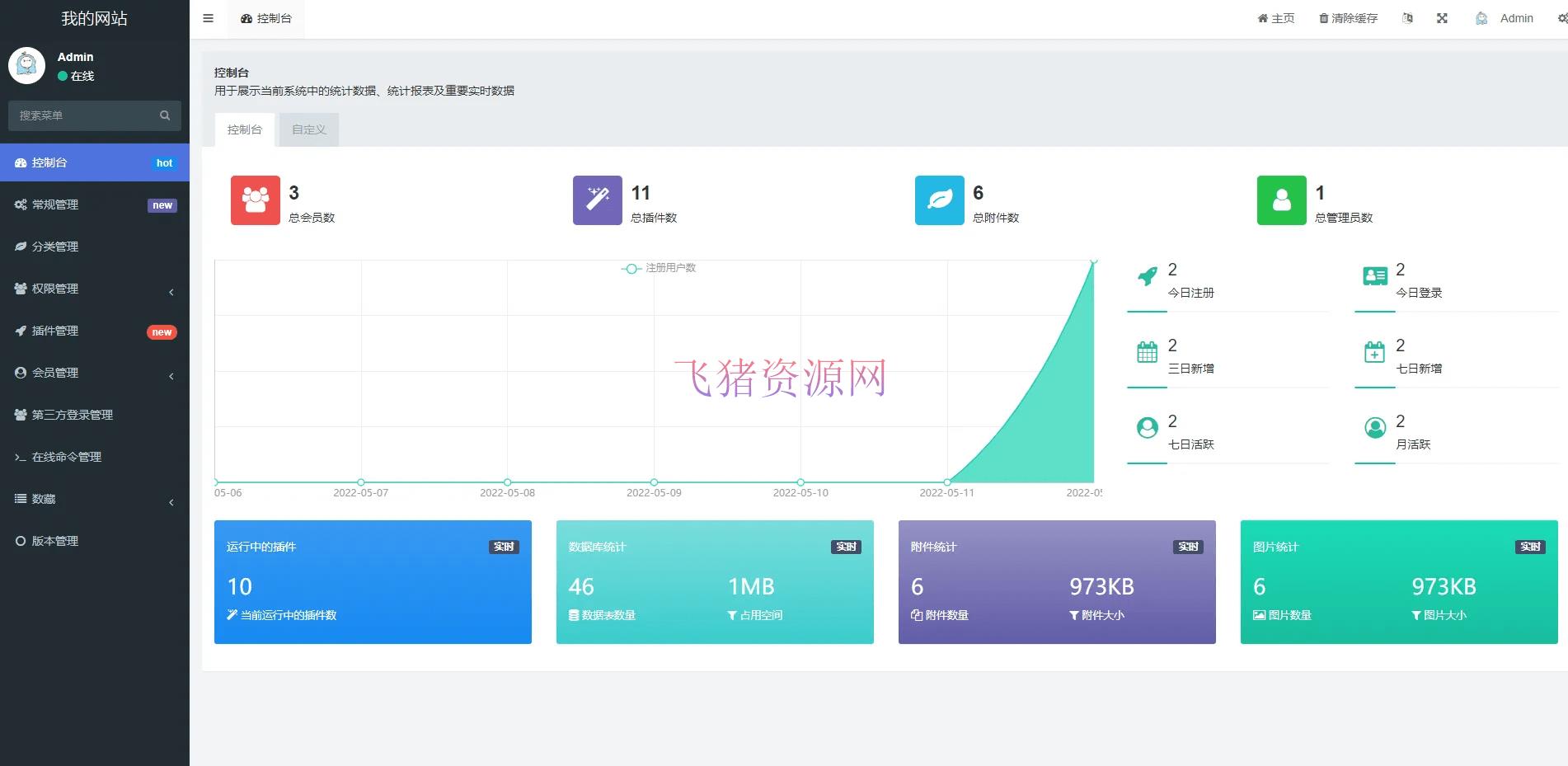
Task: Click the translate/language icon near Admin
Action: (x=1407, y=17)
